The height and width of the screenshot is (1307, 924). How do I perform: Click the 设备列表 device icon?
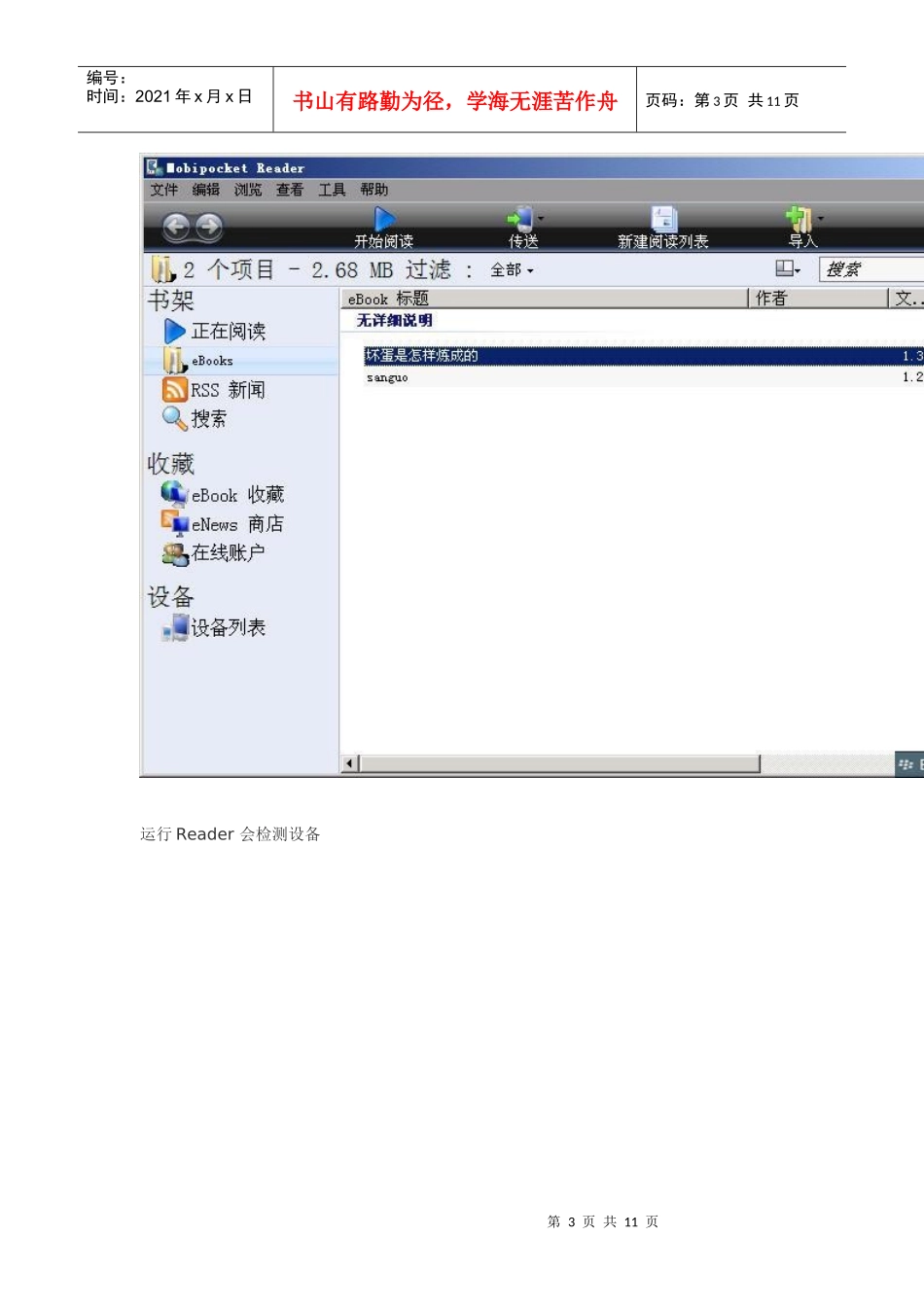[175, 628]
